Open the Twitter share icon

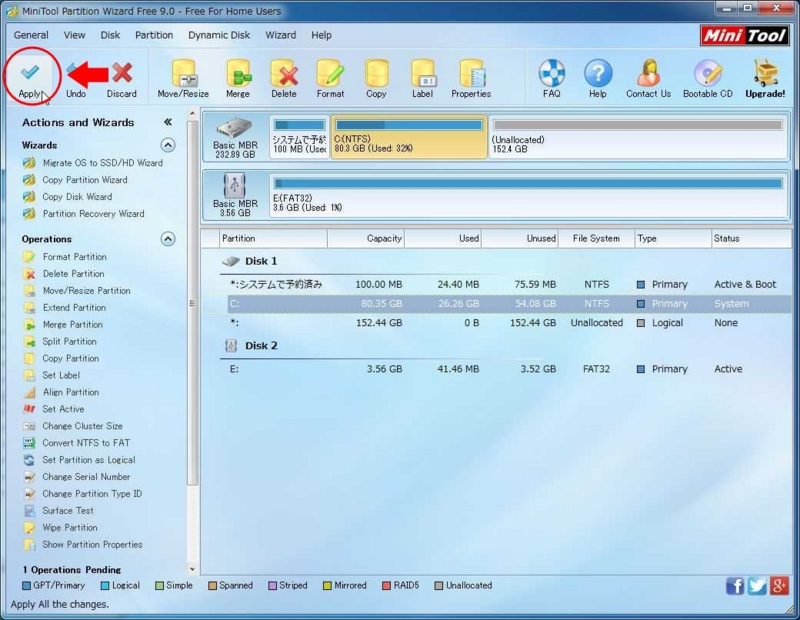pos(757,586)
